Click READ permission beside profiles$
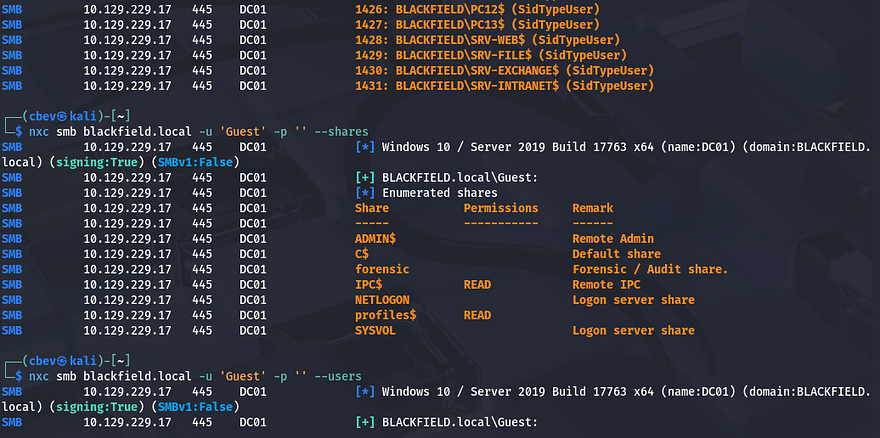Screen dimensions: 880x438 coord(477,315)
